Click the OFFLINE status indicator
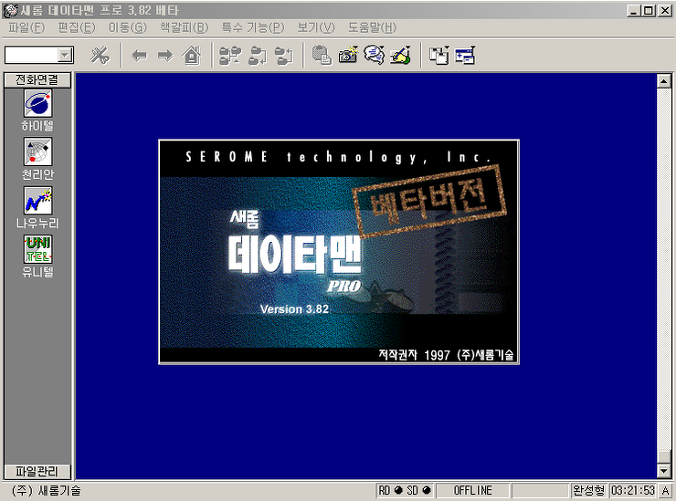Viewport: 676px width, 501px height. pyautogui.click(x=475, y=491)
